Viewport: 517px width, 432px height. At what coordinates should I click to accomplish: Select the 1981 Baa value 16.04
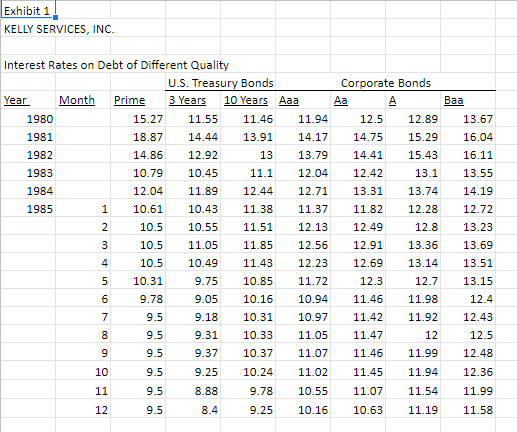[x=468, y=137]
